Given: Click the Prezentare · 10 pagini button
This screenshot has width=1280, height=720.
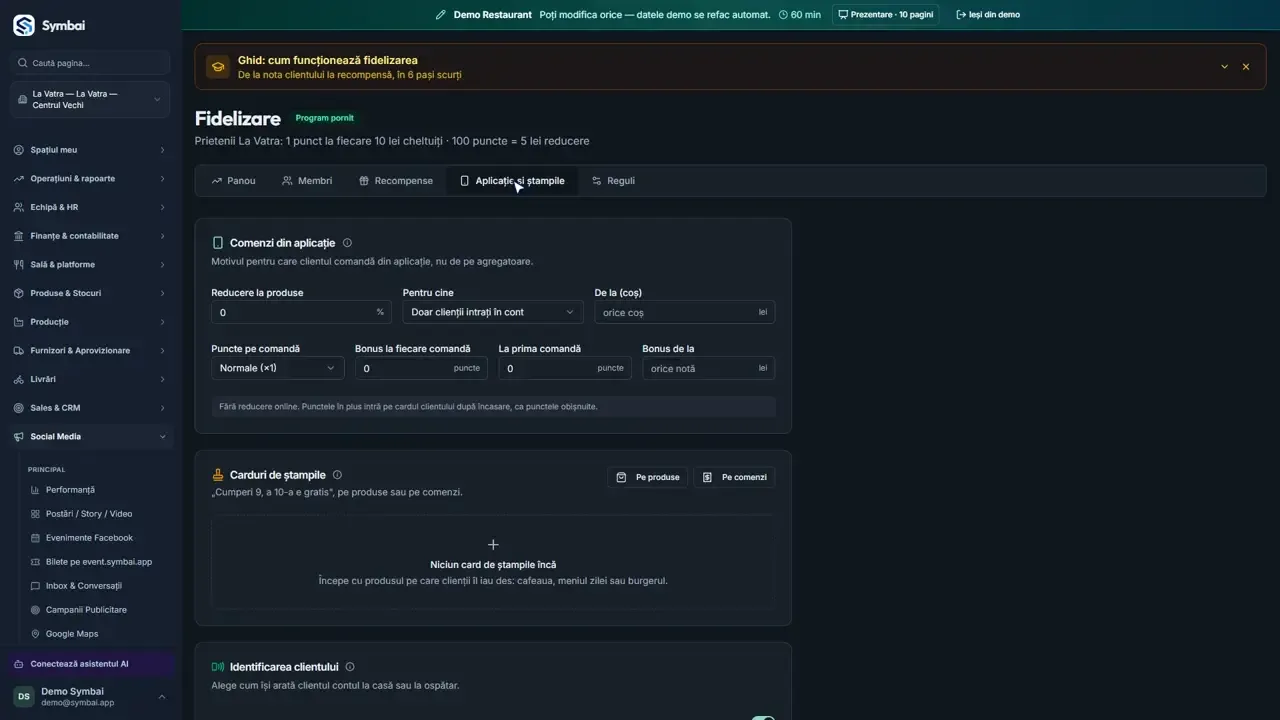Looking at the screenshot, I should pos(885,15).
